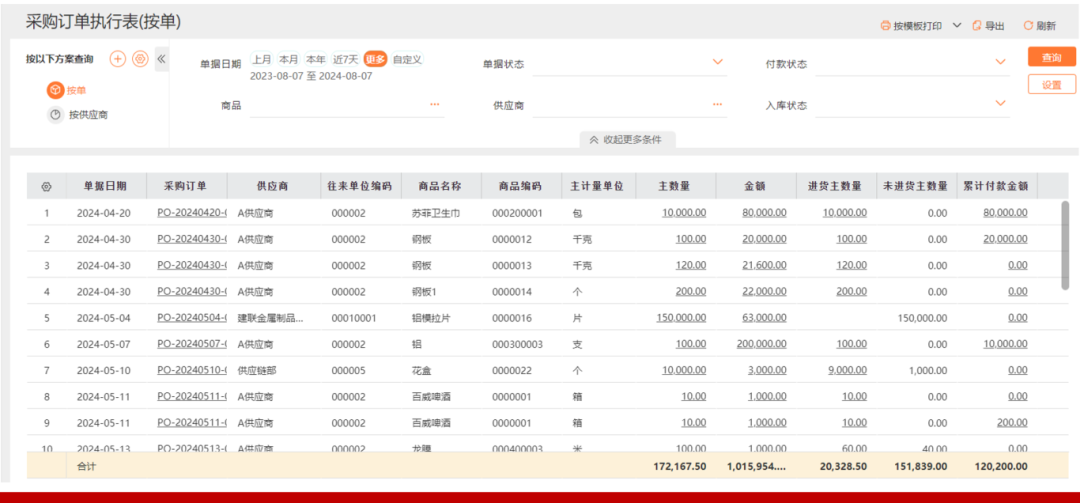Click the orange 查询 button

tap(1051, 58)
